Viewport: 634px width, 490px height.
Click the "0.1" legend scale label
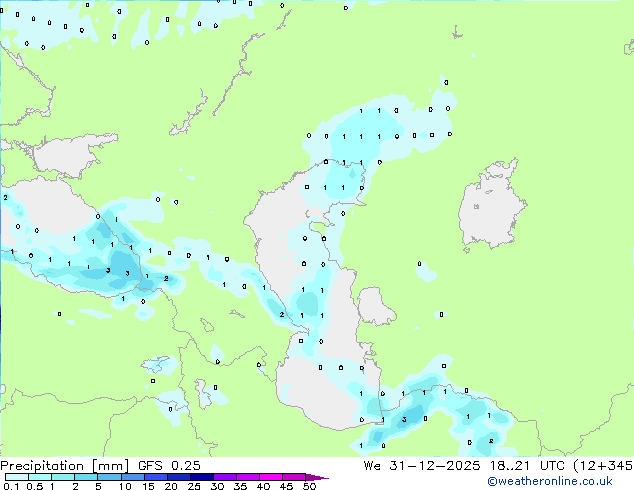(12, 486)
